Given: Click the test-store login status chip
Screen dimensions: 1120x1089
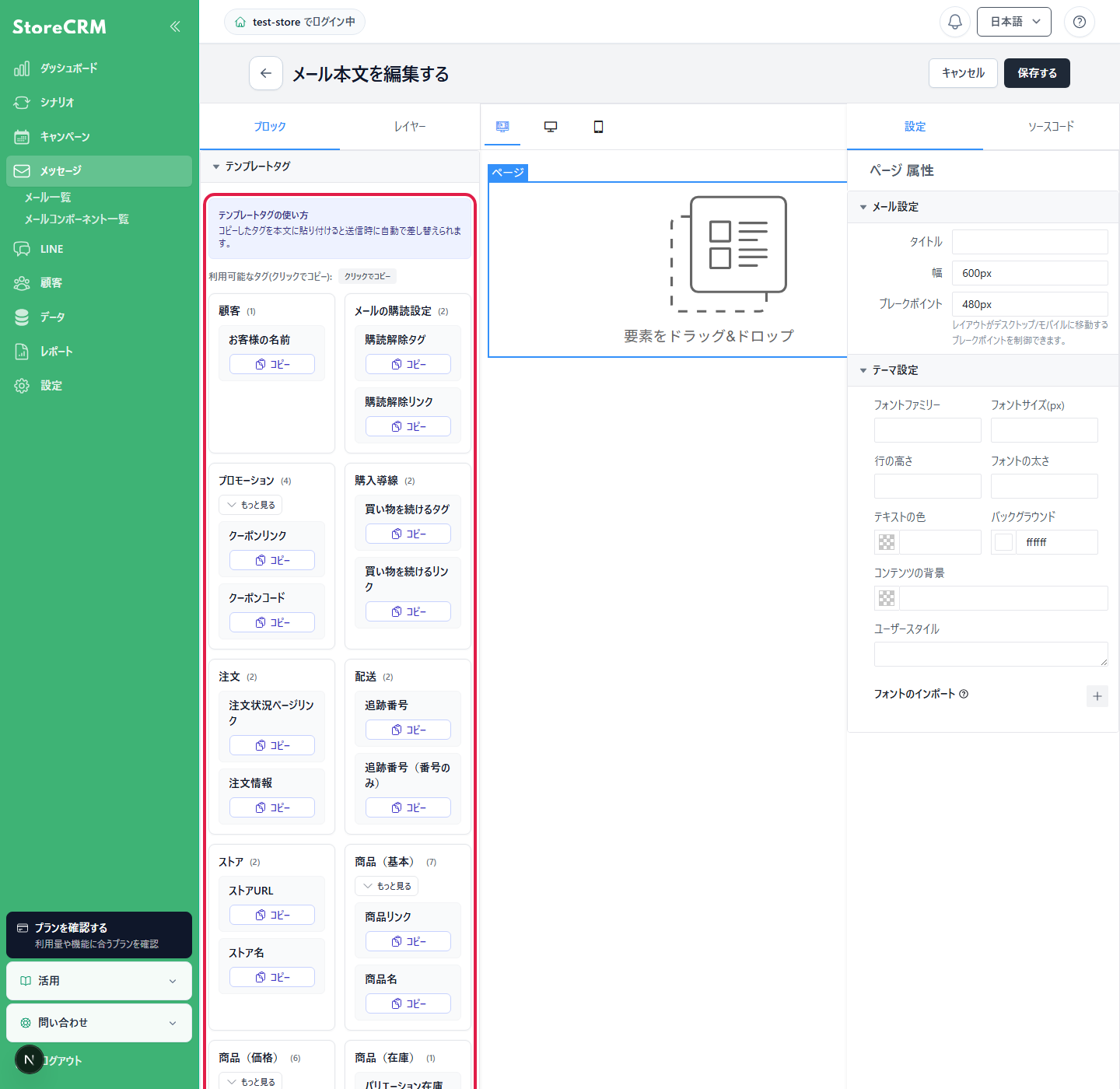Looking at the screenshot, I should point(295,22).
